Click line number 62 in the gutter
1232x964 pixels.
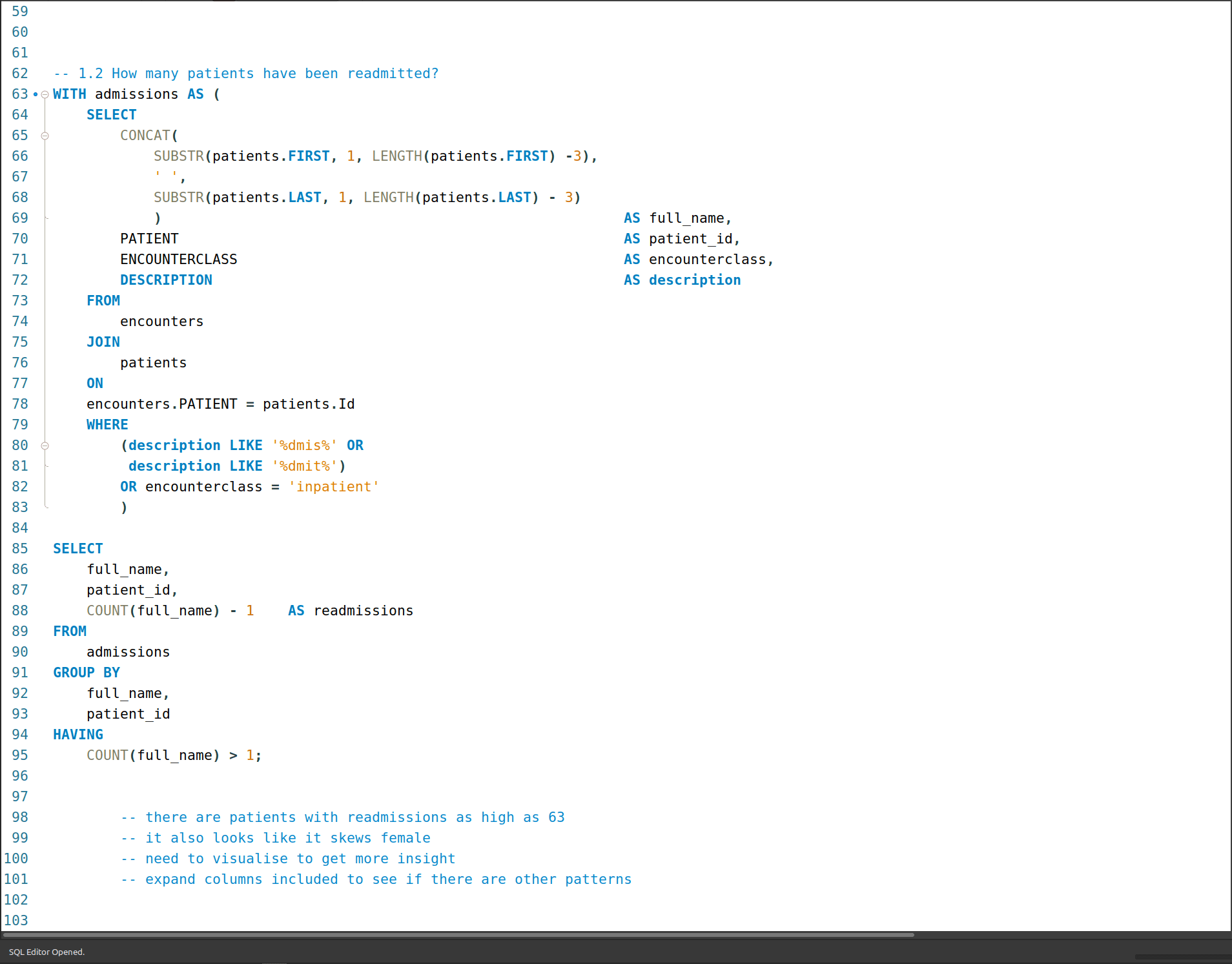click(x=20, y=74)
